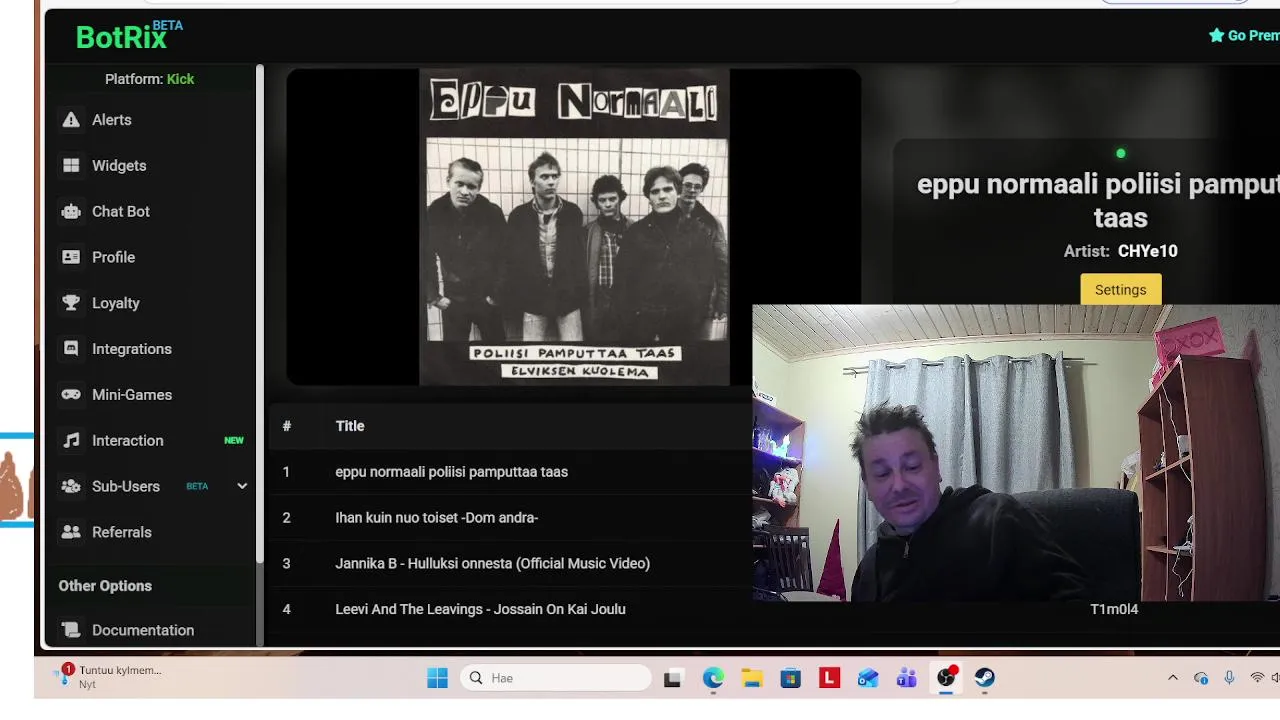Click the Sub-Users group icon
The height and width of the screenshot is (720, 1280).
pos(71,487)
